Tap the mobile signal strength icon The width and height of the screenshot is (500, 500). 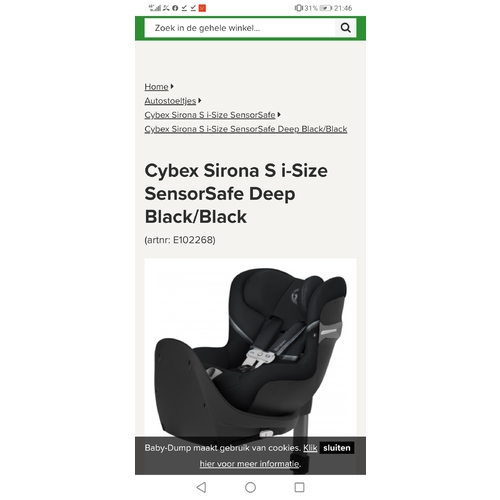[x=154, y=8]
